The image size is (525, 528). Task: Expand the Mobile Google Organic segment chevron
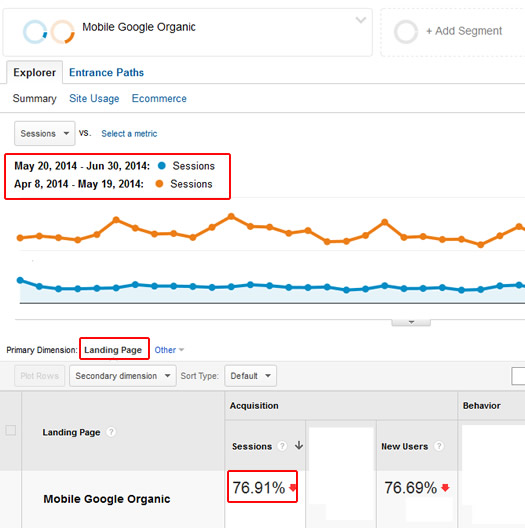pyautogui.click(x=361, y=20)
